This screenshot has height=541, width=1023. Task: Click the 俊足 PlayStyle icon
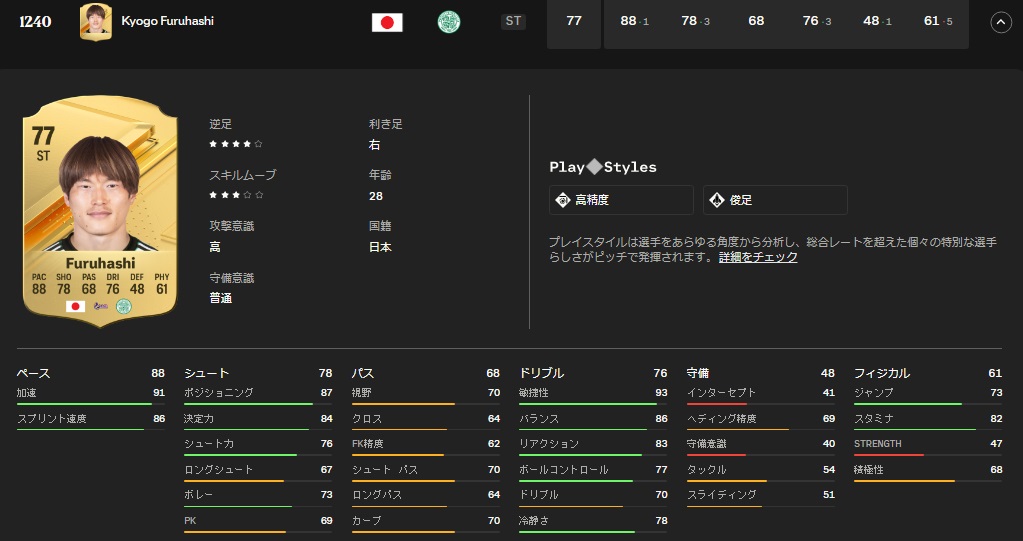coord(717,200)
